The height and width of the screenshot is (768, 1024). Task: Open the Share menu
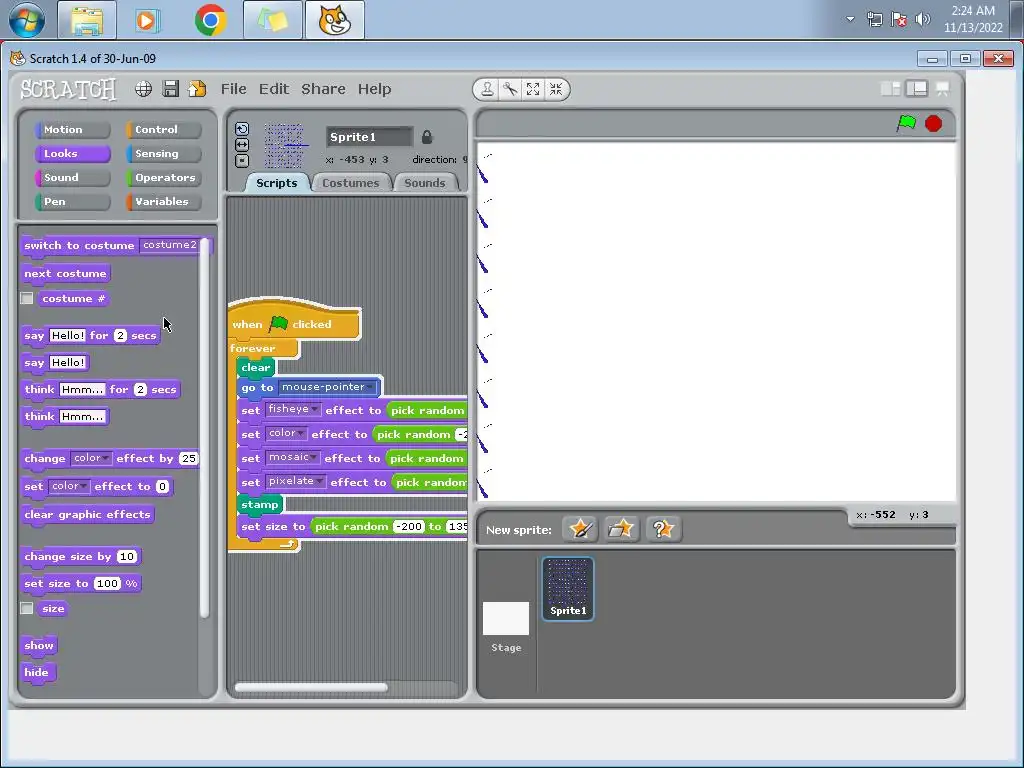click(323, 89)
